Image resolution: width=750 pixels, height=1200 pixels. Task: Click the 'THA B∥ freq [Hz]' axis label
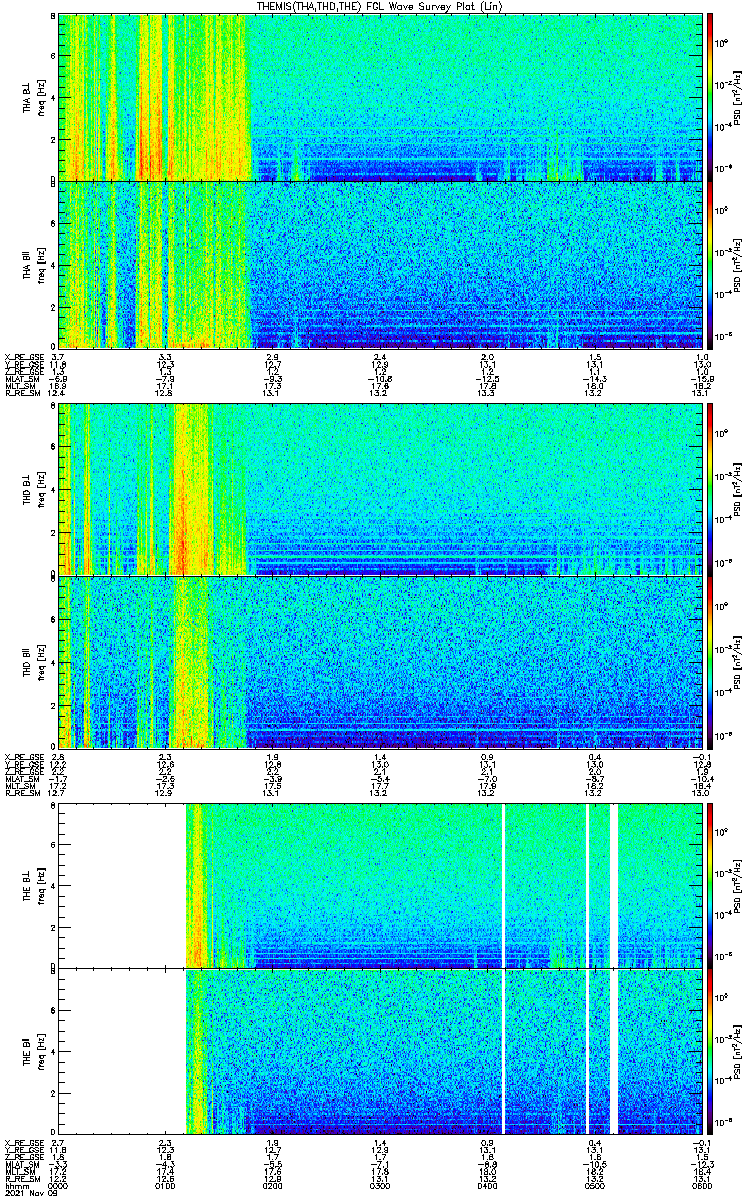pyautogui.click(x=34, y=265)
